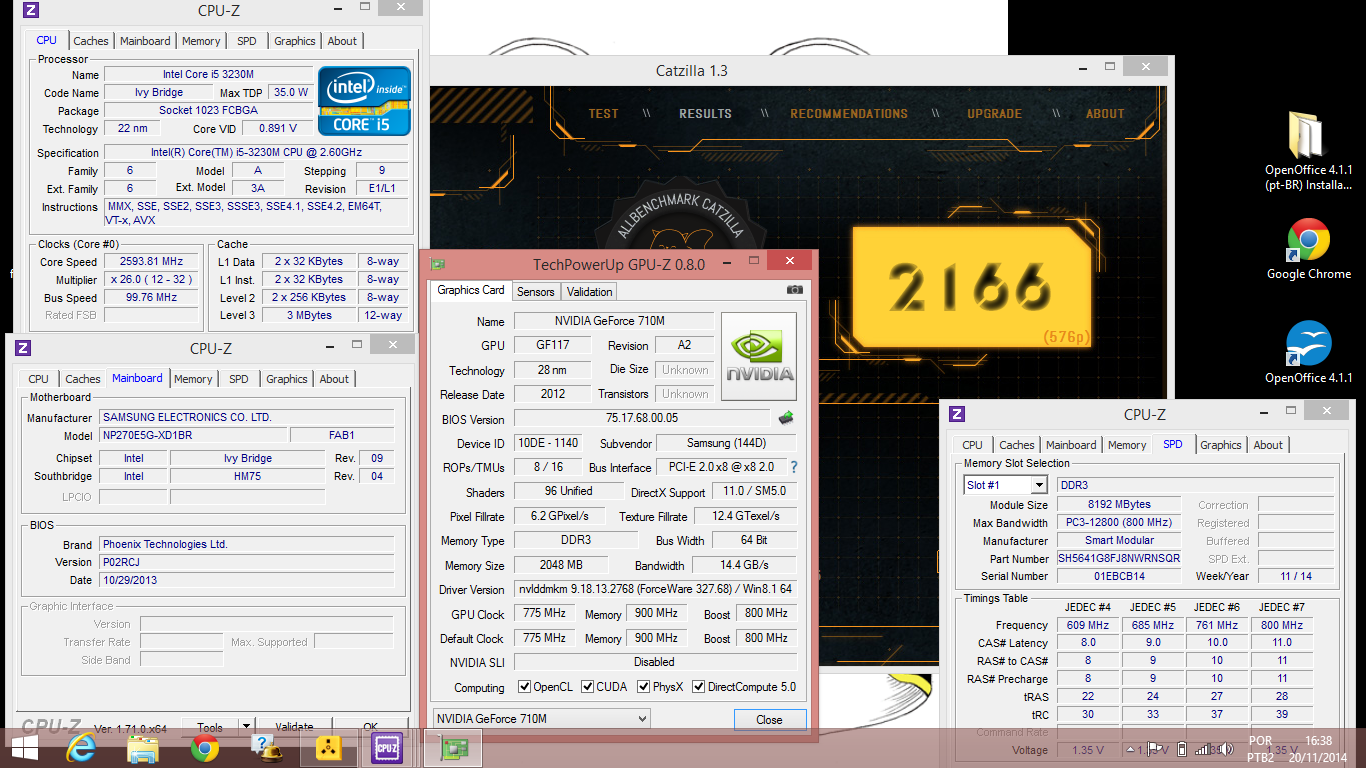Click the Core Speed value 2593.81 MHz
This screenshot has width=1366, height=768.
pyautogui.click(x=153, y=262)
